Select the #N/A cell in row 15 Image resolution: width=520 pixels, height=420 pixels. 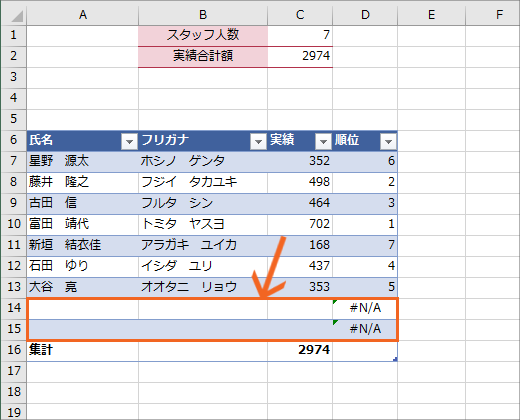point(365,329)
